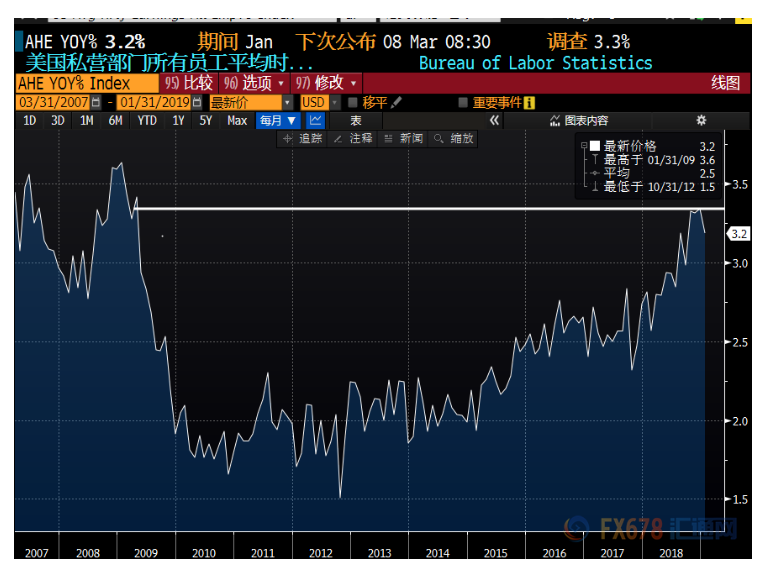The height and width of the screenshot is (577, 760).
Task: Click the start date calendar icon
Action: [x=96, y=103]
